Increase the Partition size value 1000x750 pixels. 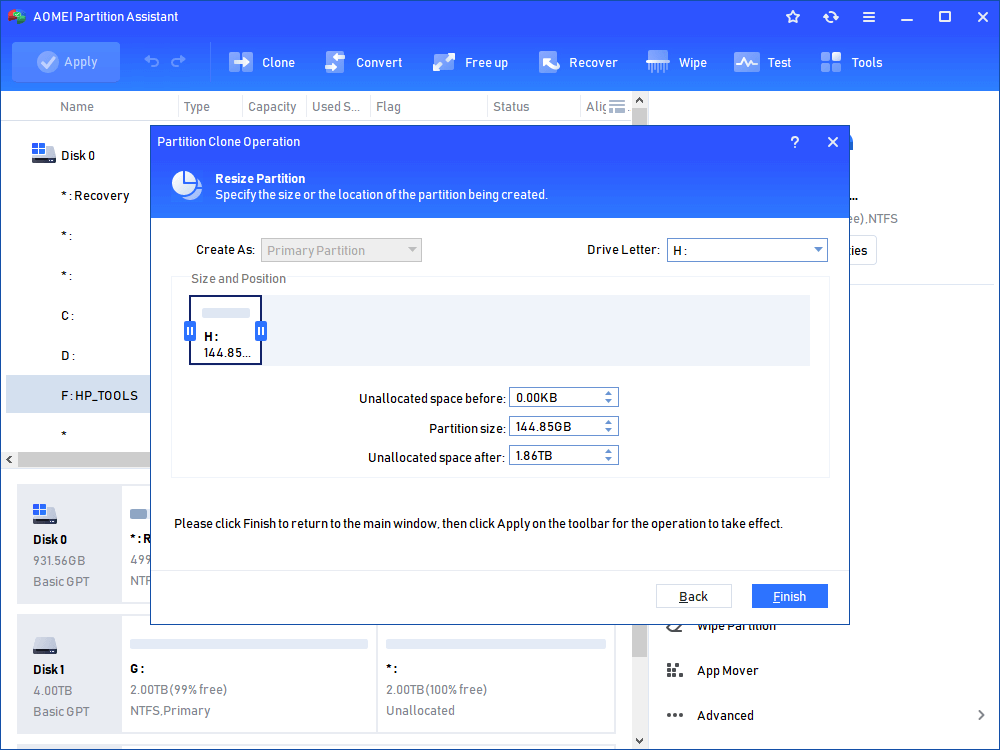tap(608, 422)
